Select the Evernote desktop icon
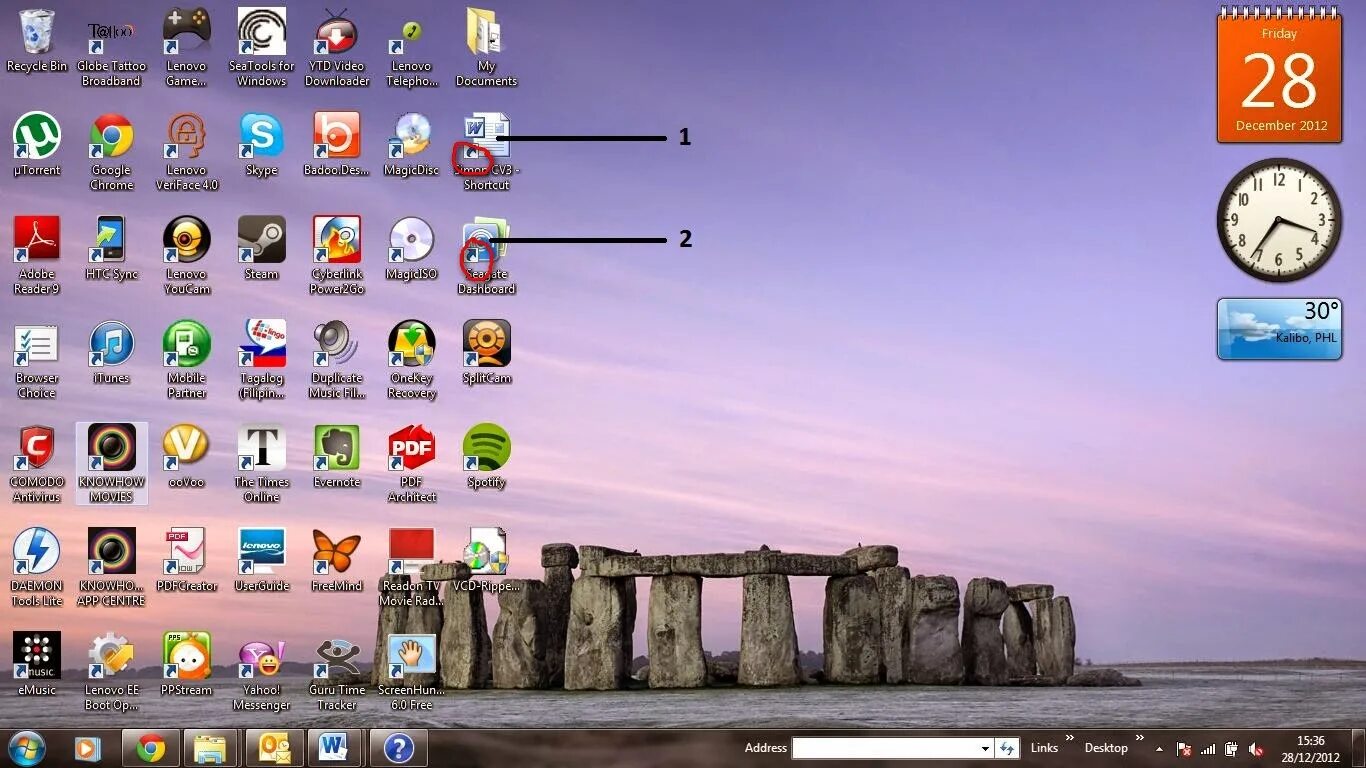Image resolution: width=1366 pixels, height=768 pixels. coord(337,448)
